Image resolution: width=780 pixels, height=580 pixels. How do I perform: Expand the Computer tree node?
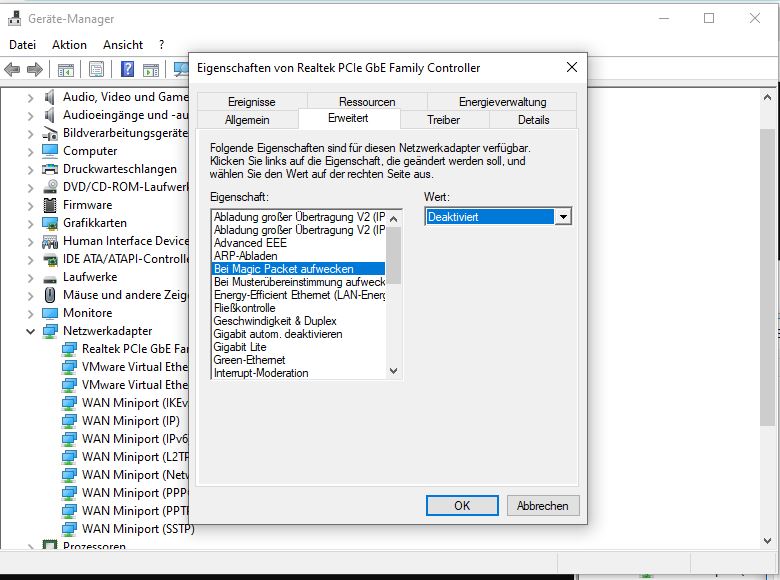[x=30, y=152]
